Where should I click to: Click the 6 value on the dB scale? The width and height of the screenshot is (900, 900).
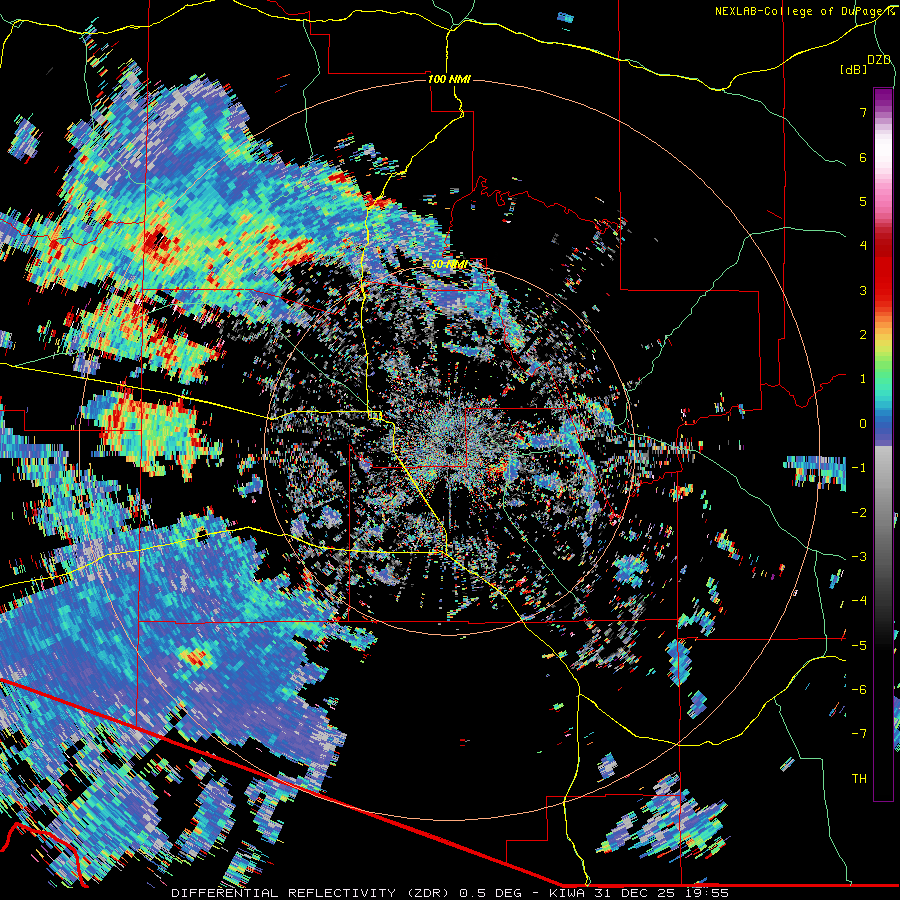click(x=863, y=157)
